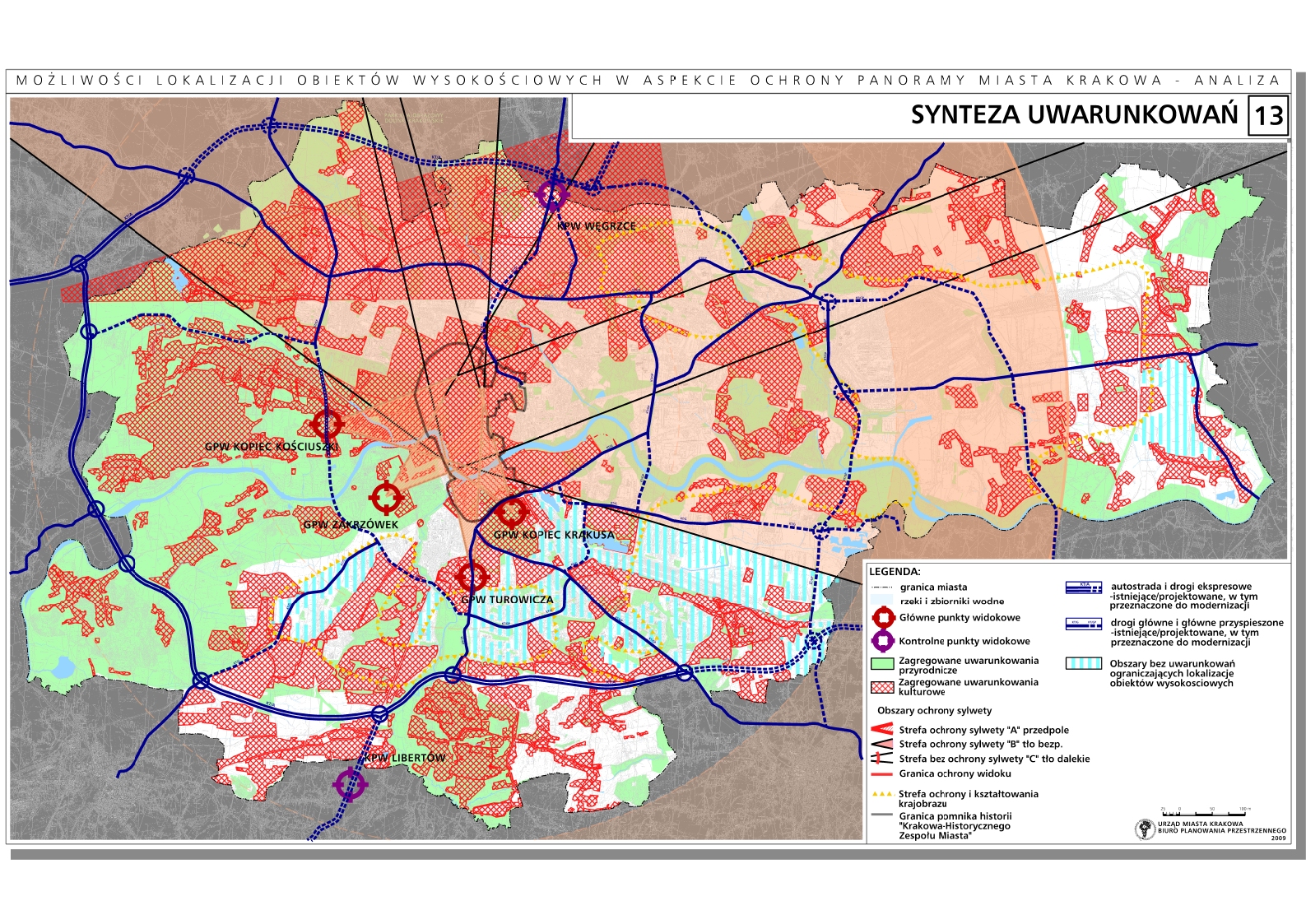The height and width of the screenshot is (924, 1306).
Task: Click the Urząd Miasta Krakowa emblem logo
Action: pos(1145,829)
